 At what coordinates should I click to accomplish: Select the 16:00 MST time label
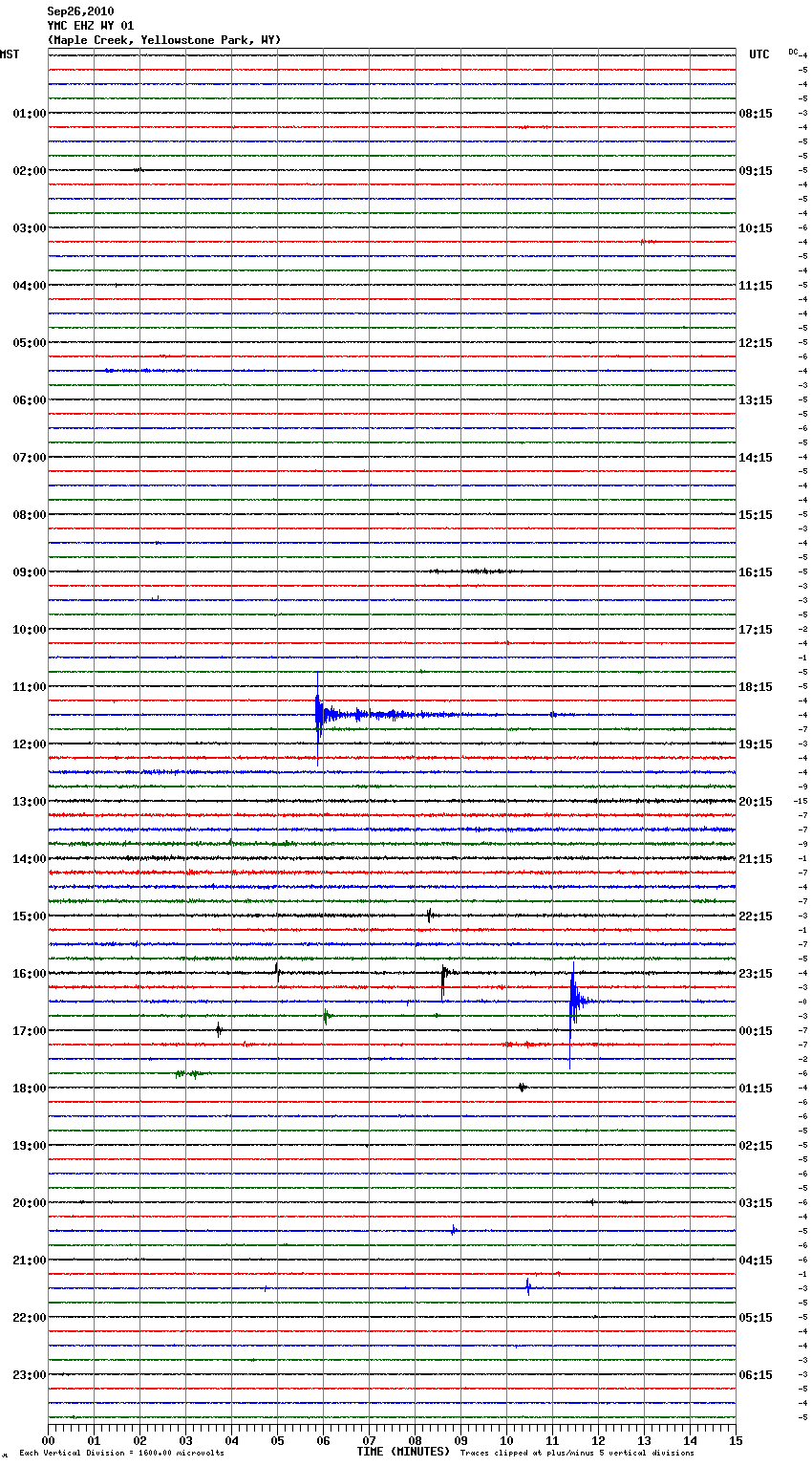point(29,974)
